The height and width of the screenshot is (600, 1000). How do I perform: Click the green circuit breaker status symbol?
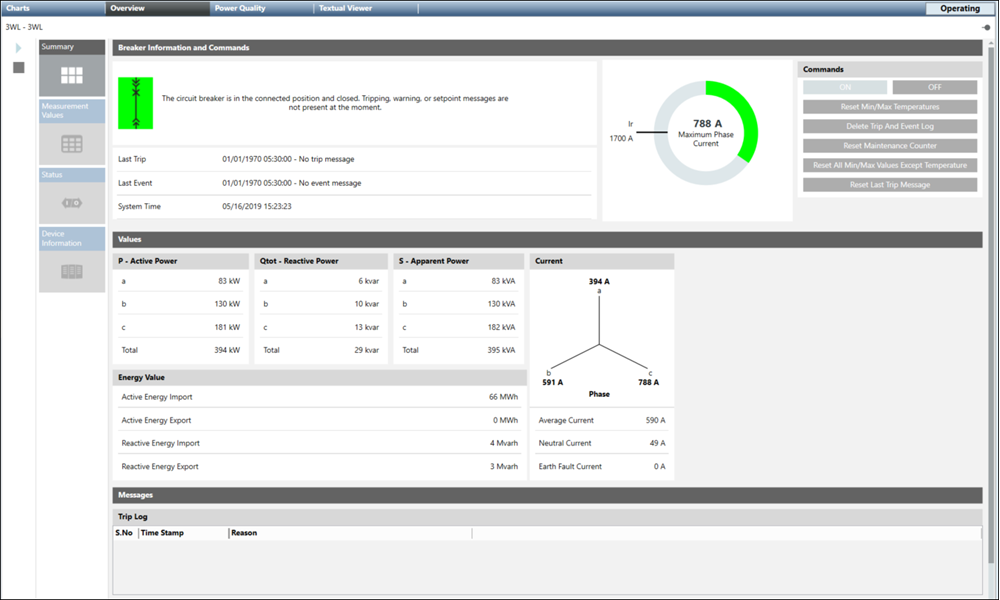tap(135, 103)
